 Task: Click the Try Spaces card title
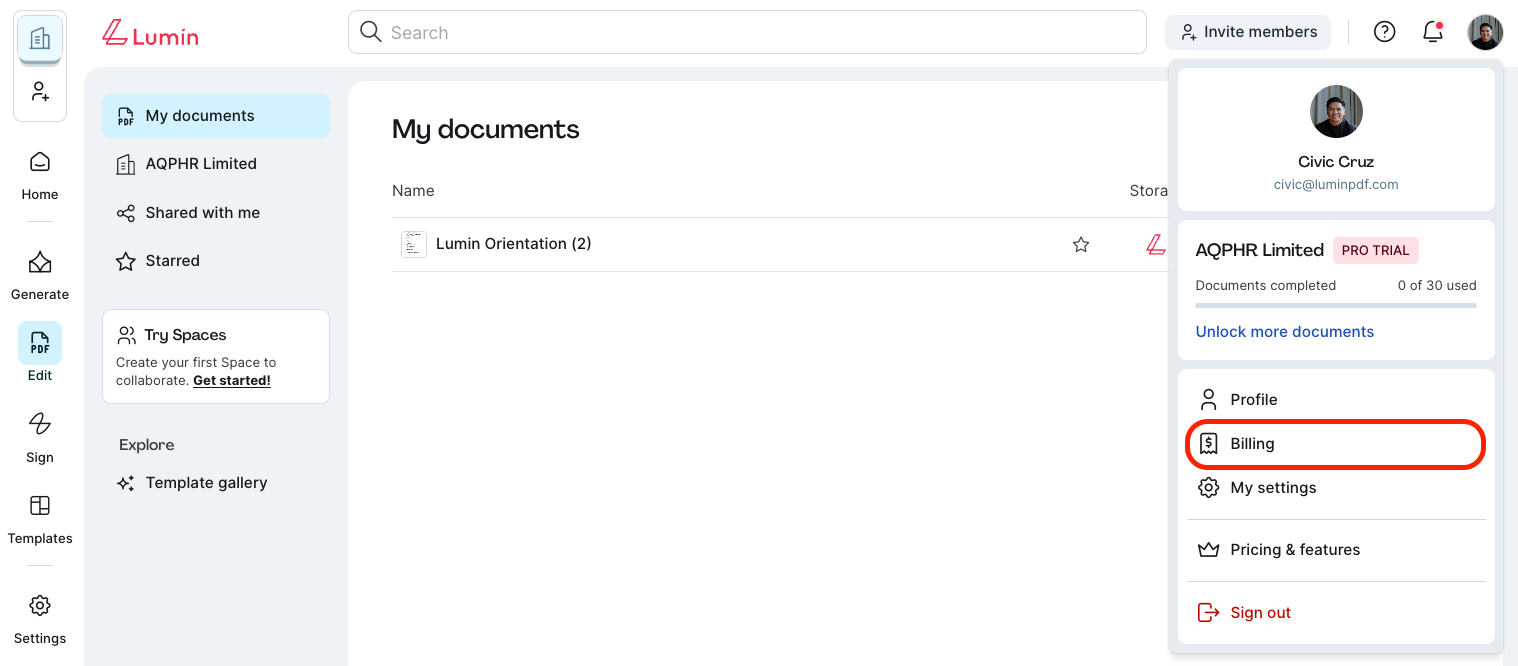click(185, 335)
